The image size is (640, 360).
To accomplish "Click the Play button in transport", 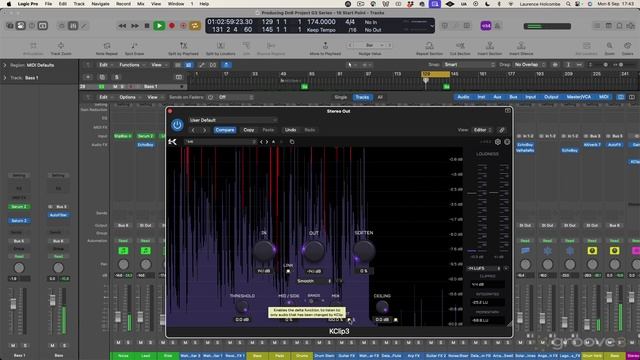I will 159,26.
